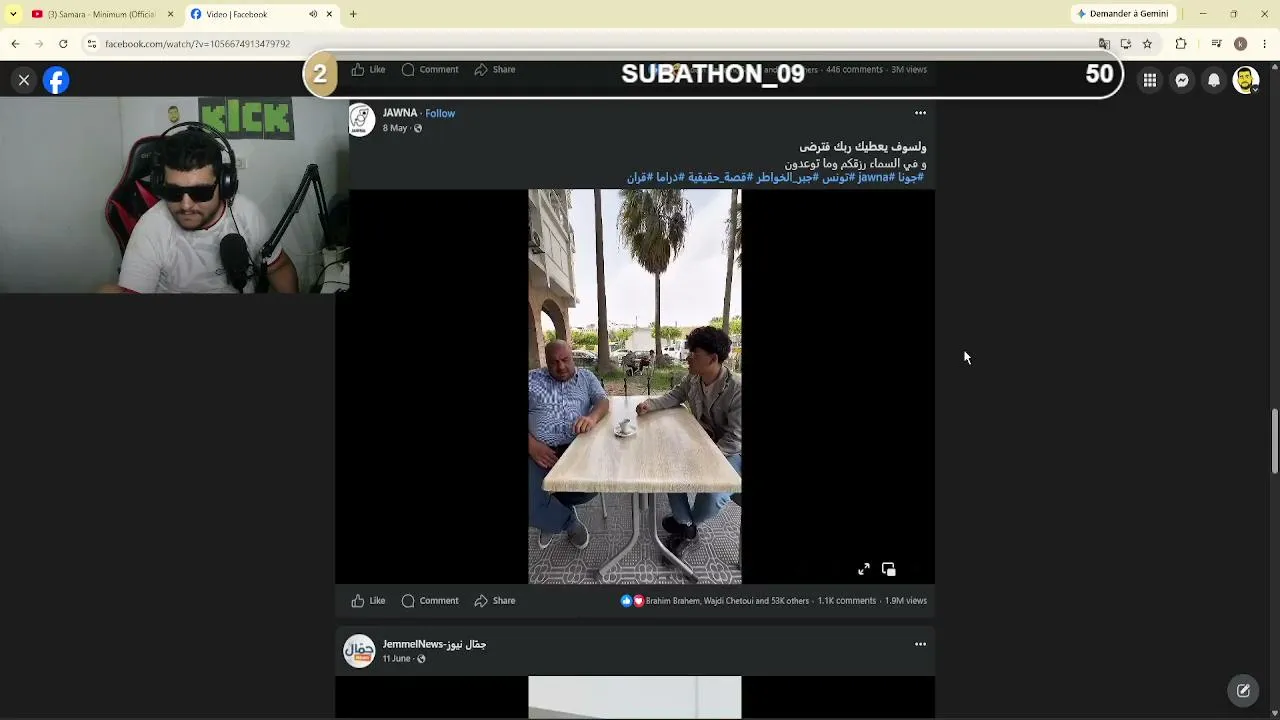Image resolution: width=1280 pixels, height=720 pixels.
Task: Comment on the JAWNA video post
Action: point(430,601)
